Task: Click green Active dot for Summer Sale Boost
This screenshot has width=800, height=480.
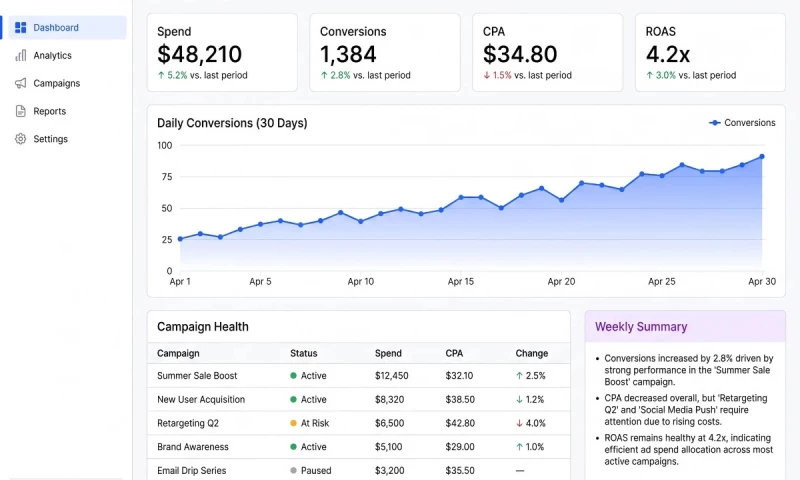Action: [x=293, y=376]
